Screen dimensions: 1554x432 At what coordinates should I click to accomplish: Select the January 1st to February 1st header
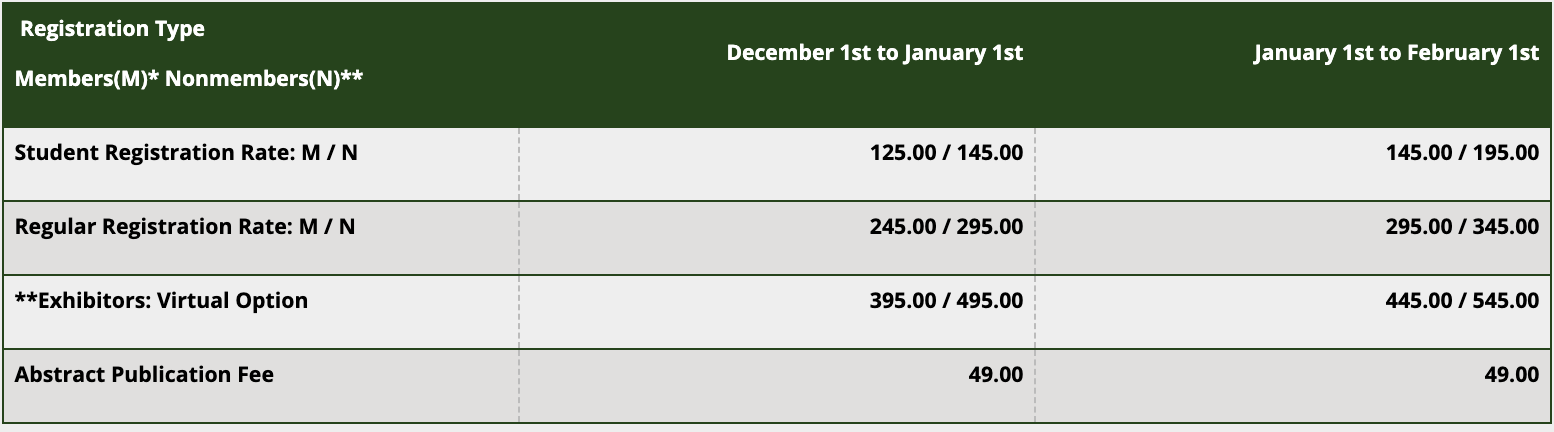[x=1397, y=53]
